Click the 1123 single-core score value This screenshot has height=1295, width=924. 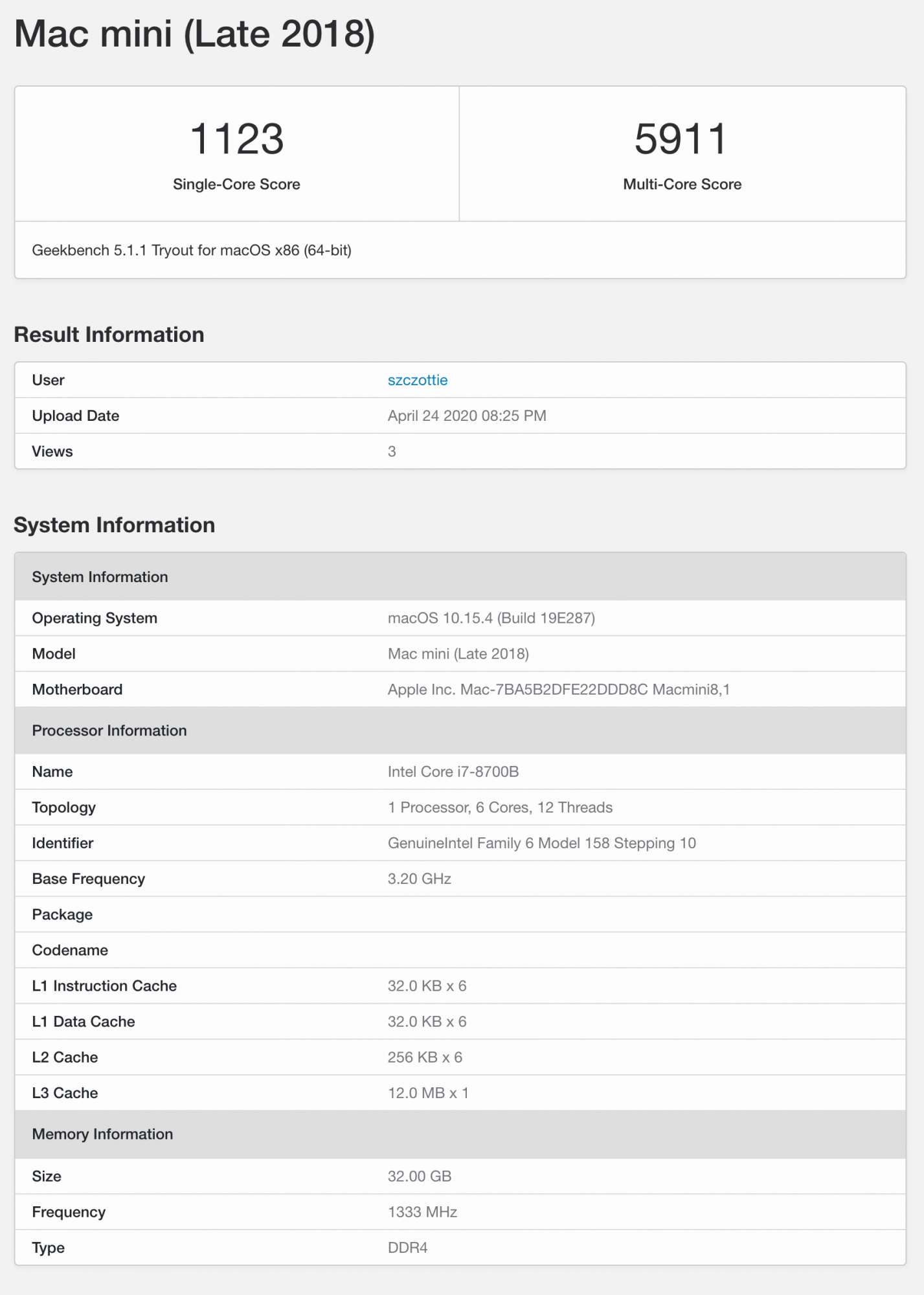coord(237,139)
